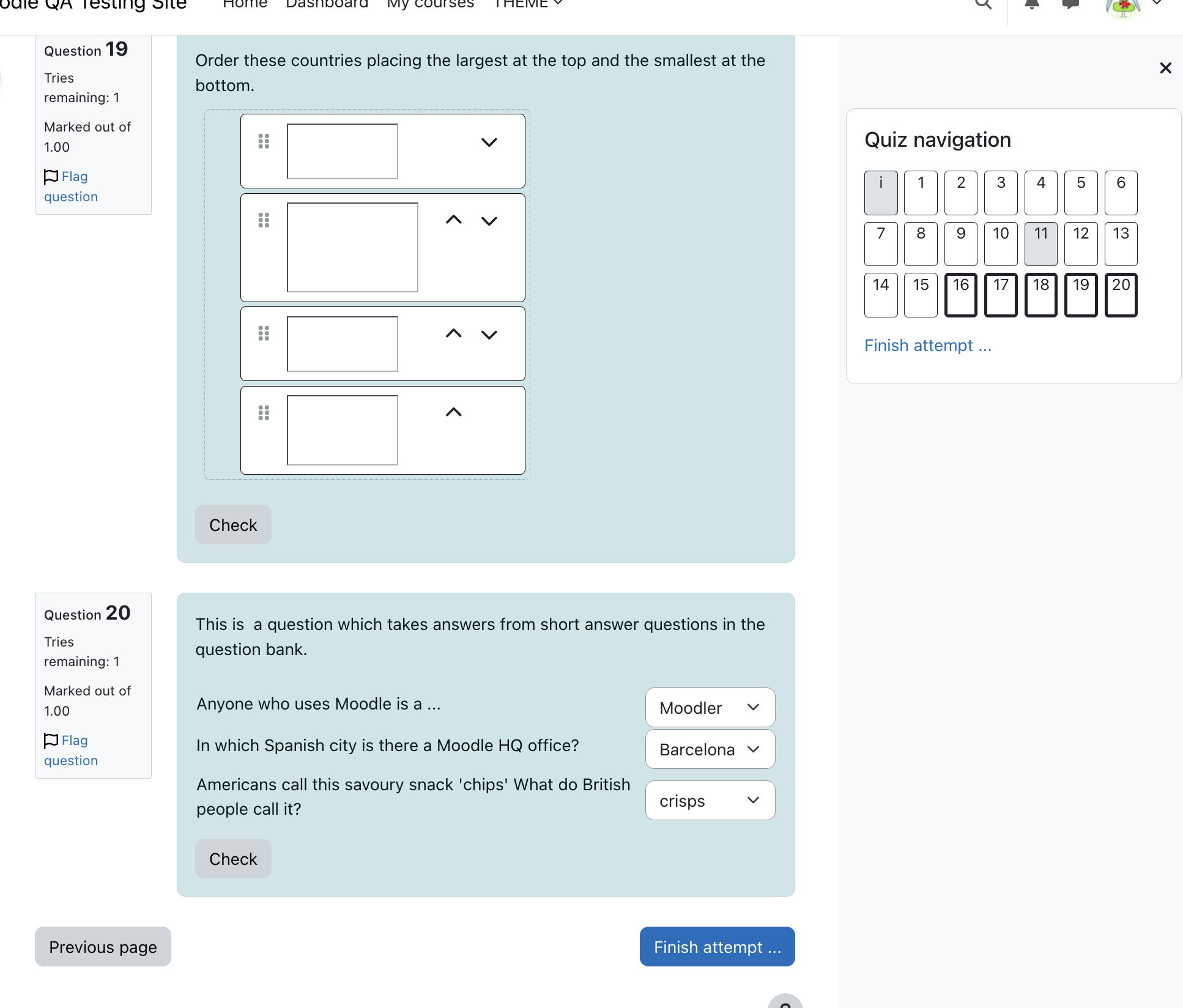
Task: Jump to question 6 in quiz navigation
Action: pos(1121,193)
